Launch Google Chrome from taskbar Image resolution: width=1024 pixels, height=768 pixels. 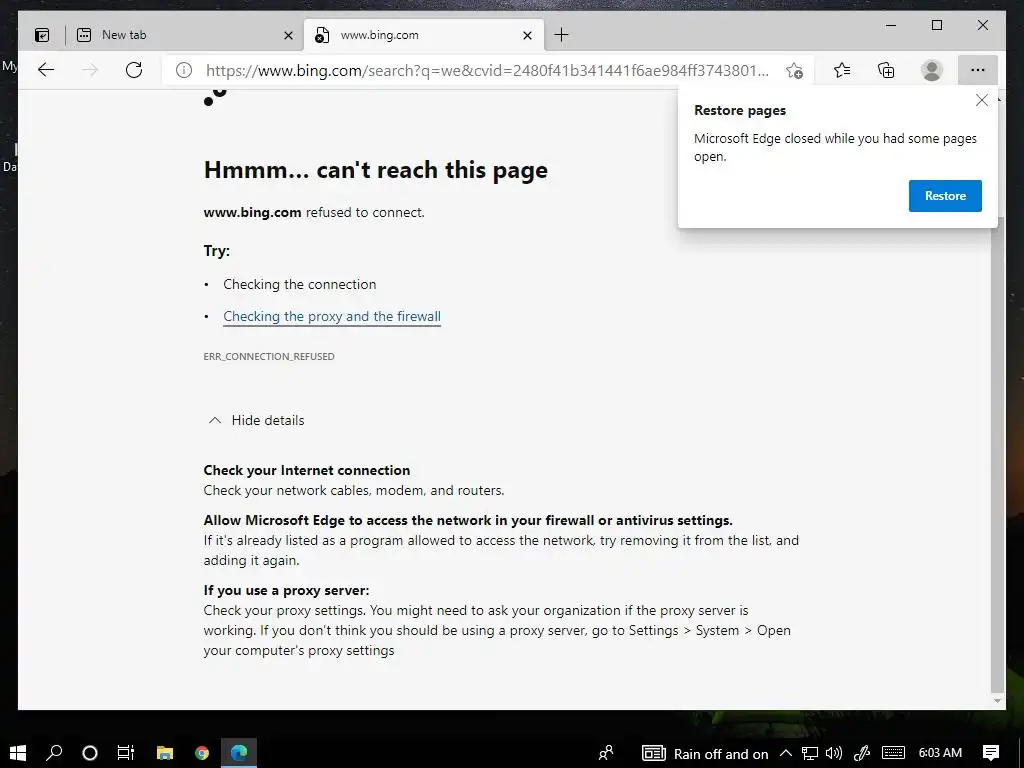[x=202, y=753]
